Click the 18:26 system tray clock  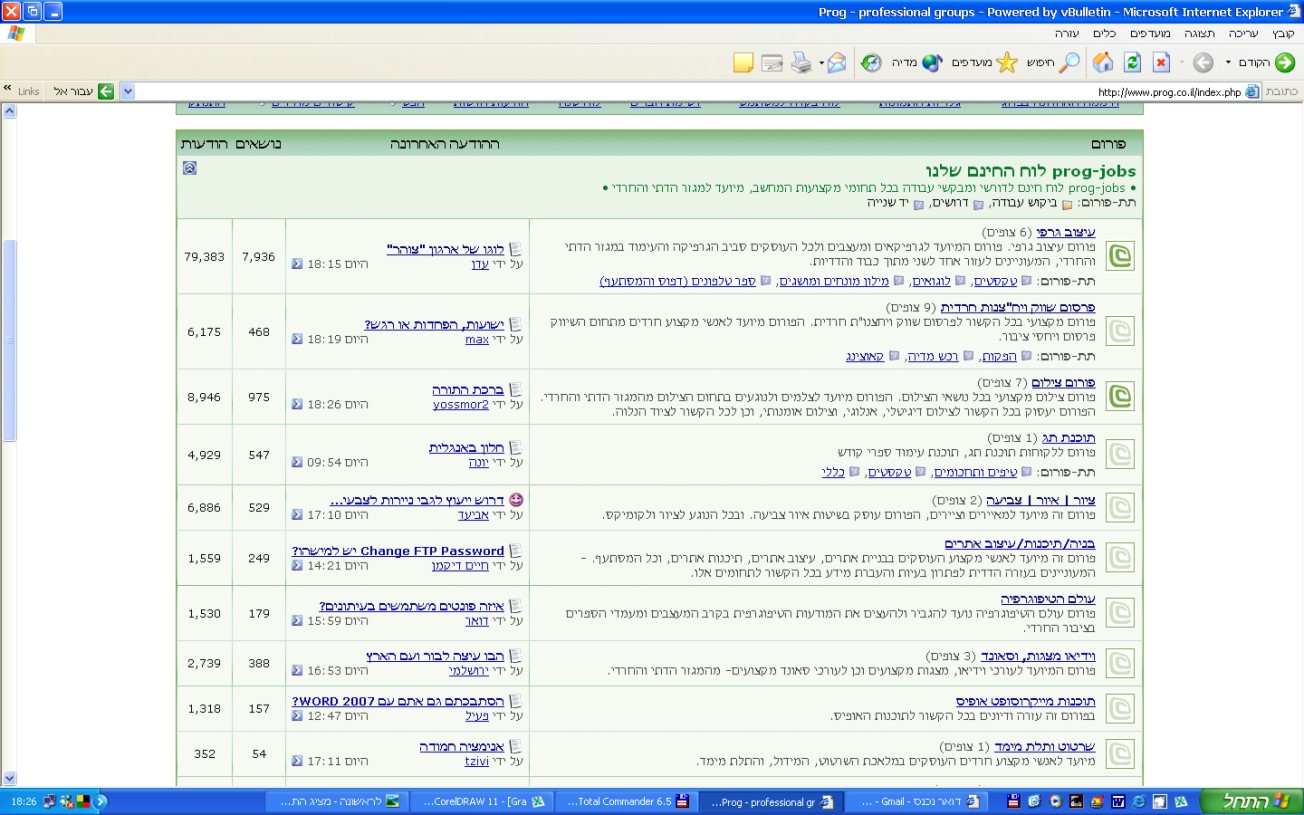(23, 801)
